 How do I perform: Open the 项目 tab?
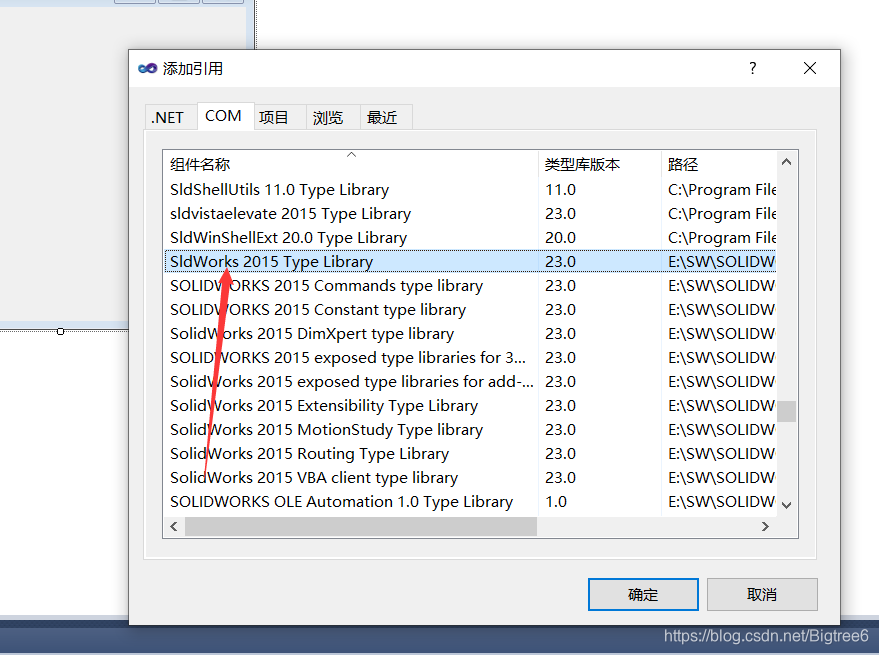(x=279, y=117)
